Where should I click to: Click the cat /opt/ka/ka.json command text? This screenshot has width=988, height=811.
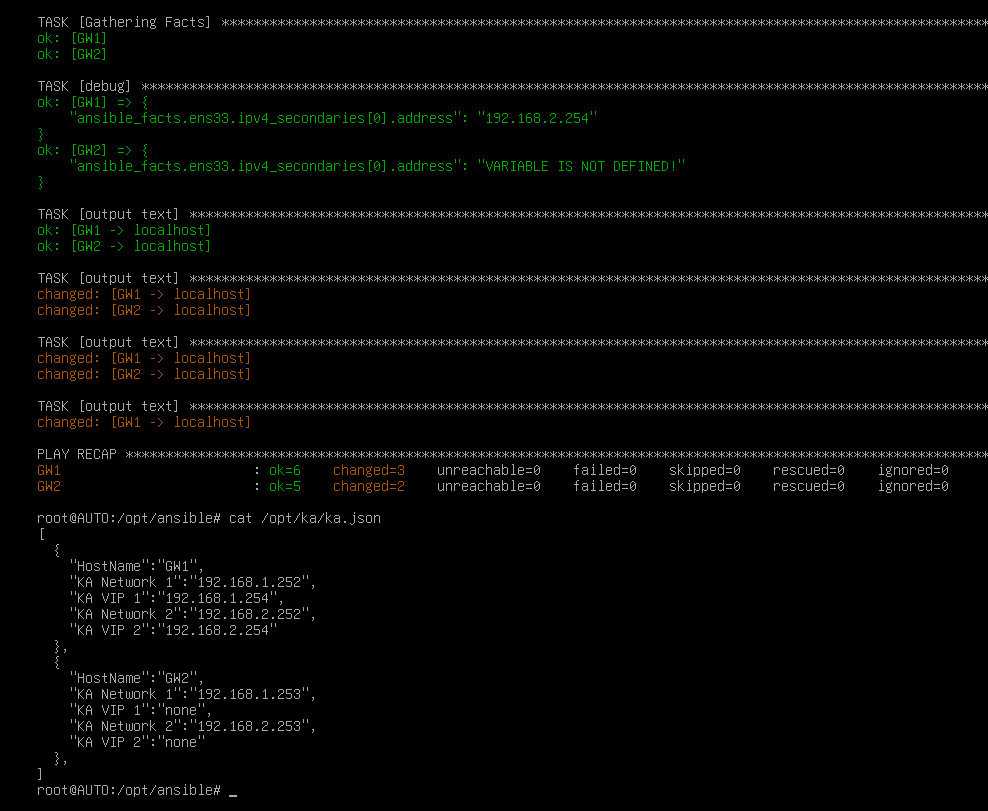305,518
